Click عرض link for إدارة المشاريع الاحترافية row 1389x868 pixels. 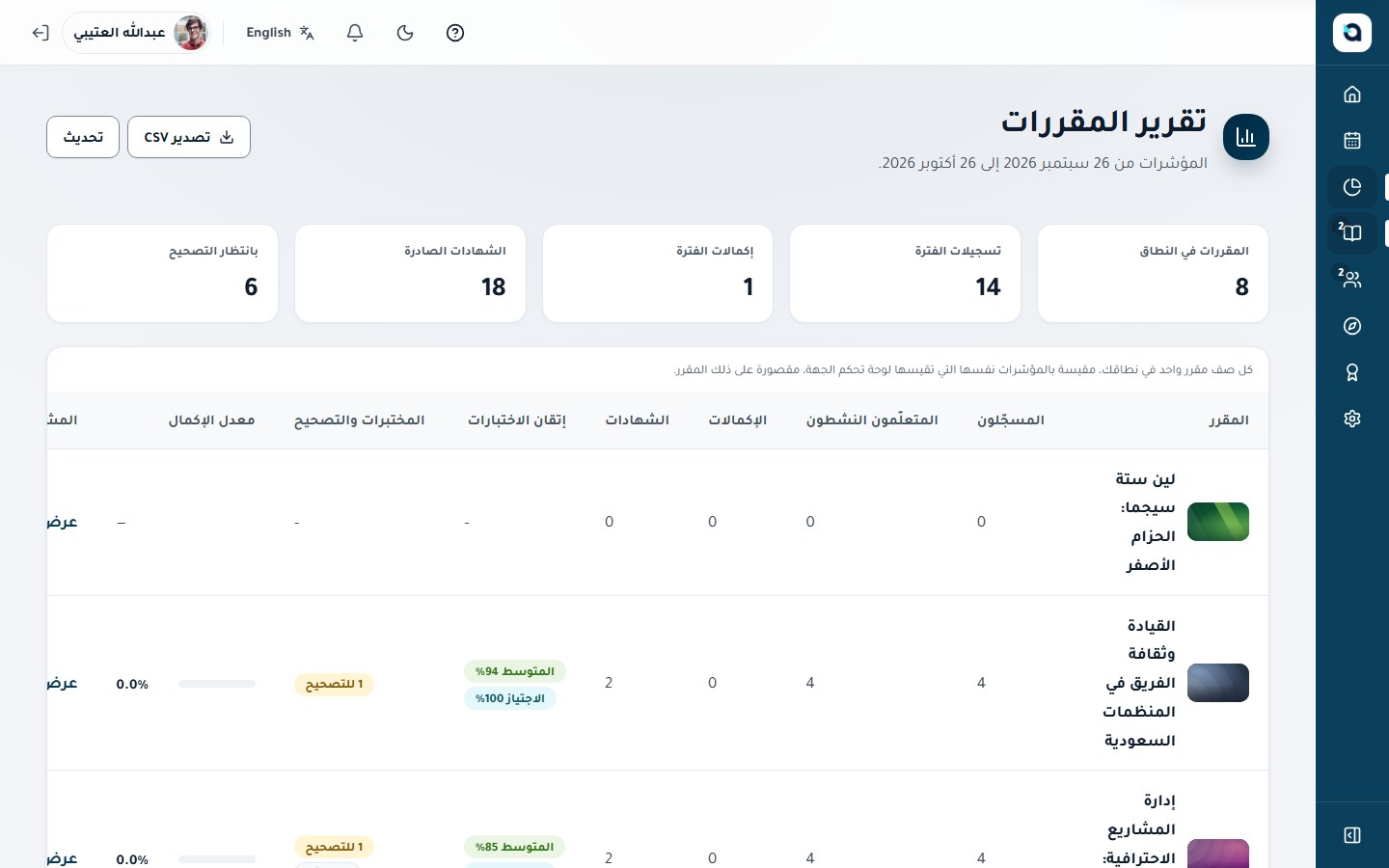63,858
